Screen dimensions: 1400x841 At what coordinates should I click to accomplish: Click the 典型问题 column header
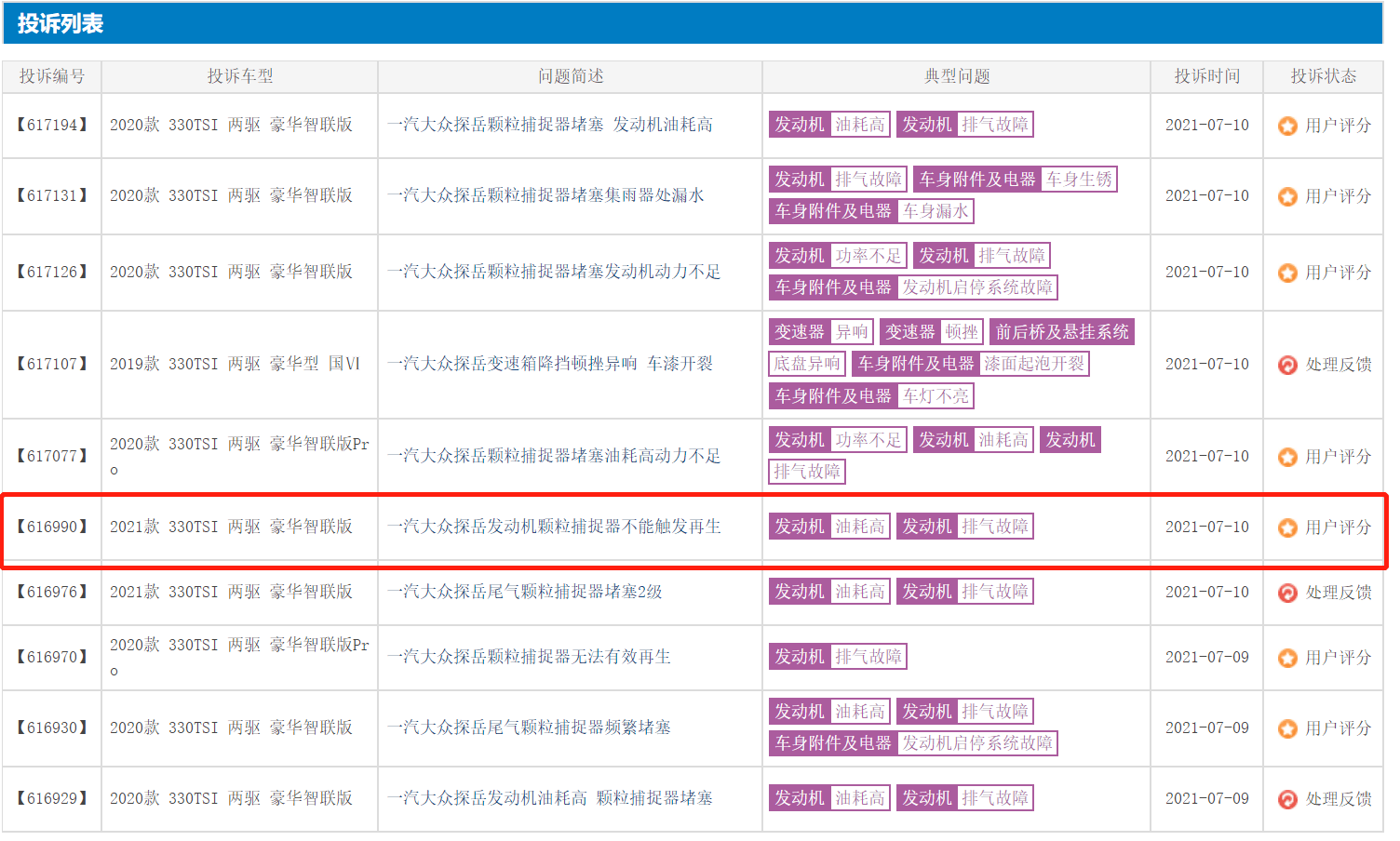pos(957,76)
